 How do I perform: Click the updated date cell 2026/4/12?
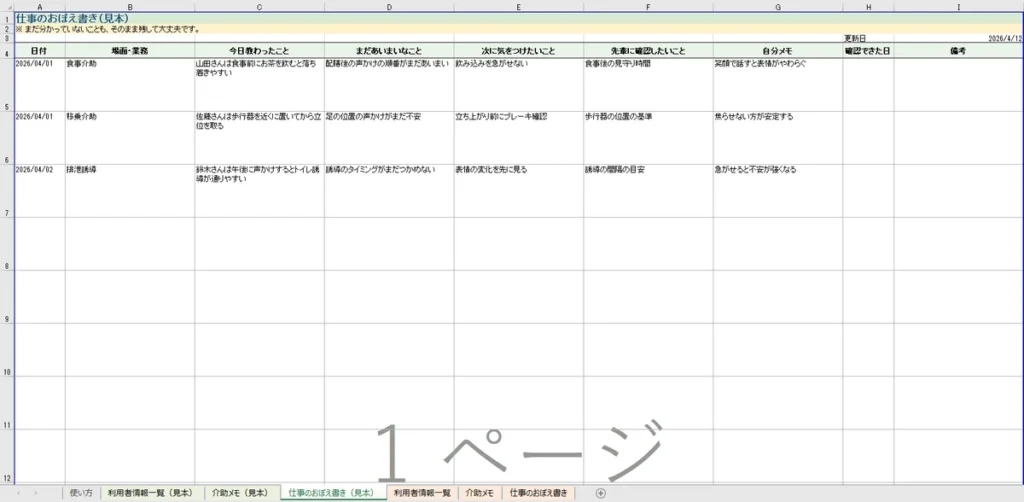1004,38
